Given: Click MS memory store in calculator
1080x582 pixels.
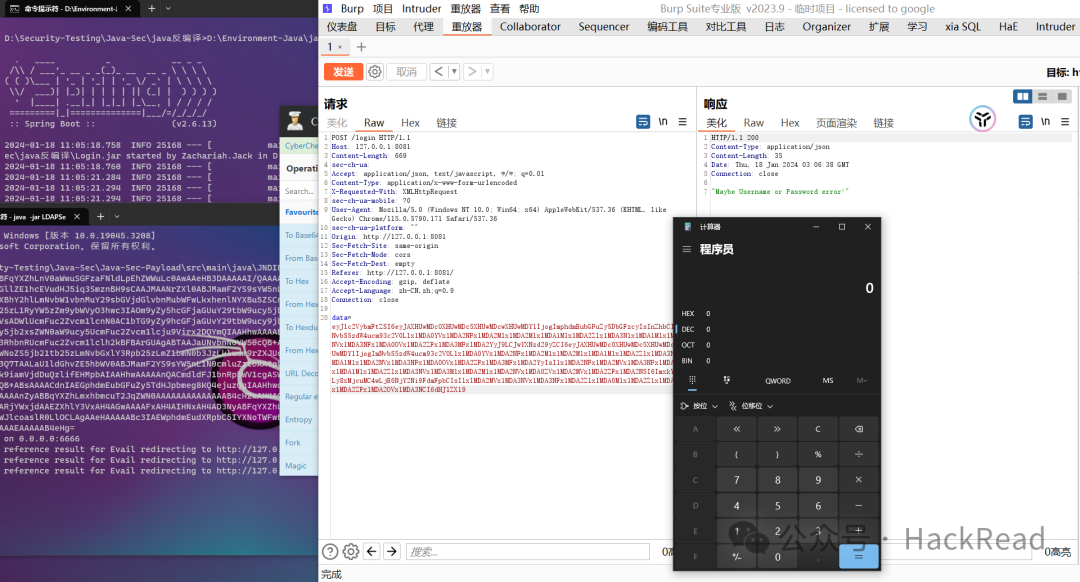Looking at the screenshot, I should click(x=827, y=381).
